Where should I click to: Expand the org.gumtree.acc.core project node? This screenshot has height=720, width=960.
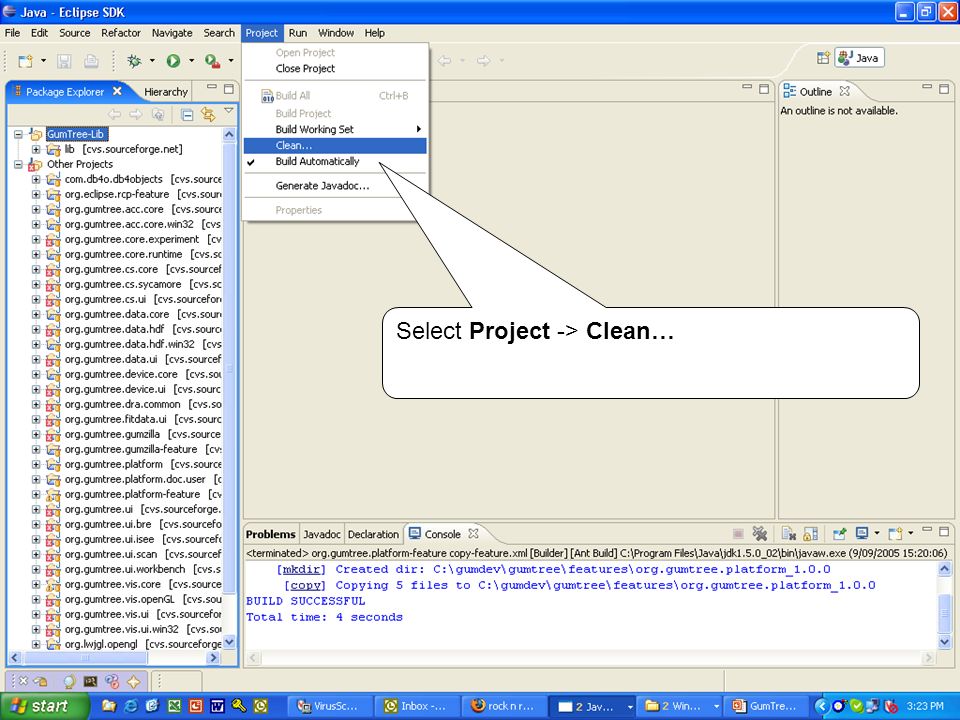click(36, 209)
